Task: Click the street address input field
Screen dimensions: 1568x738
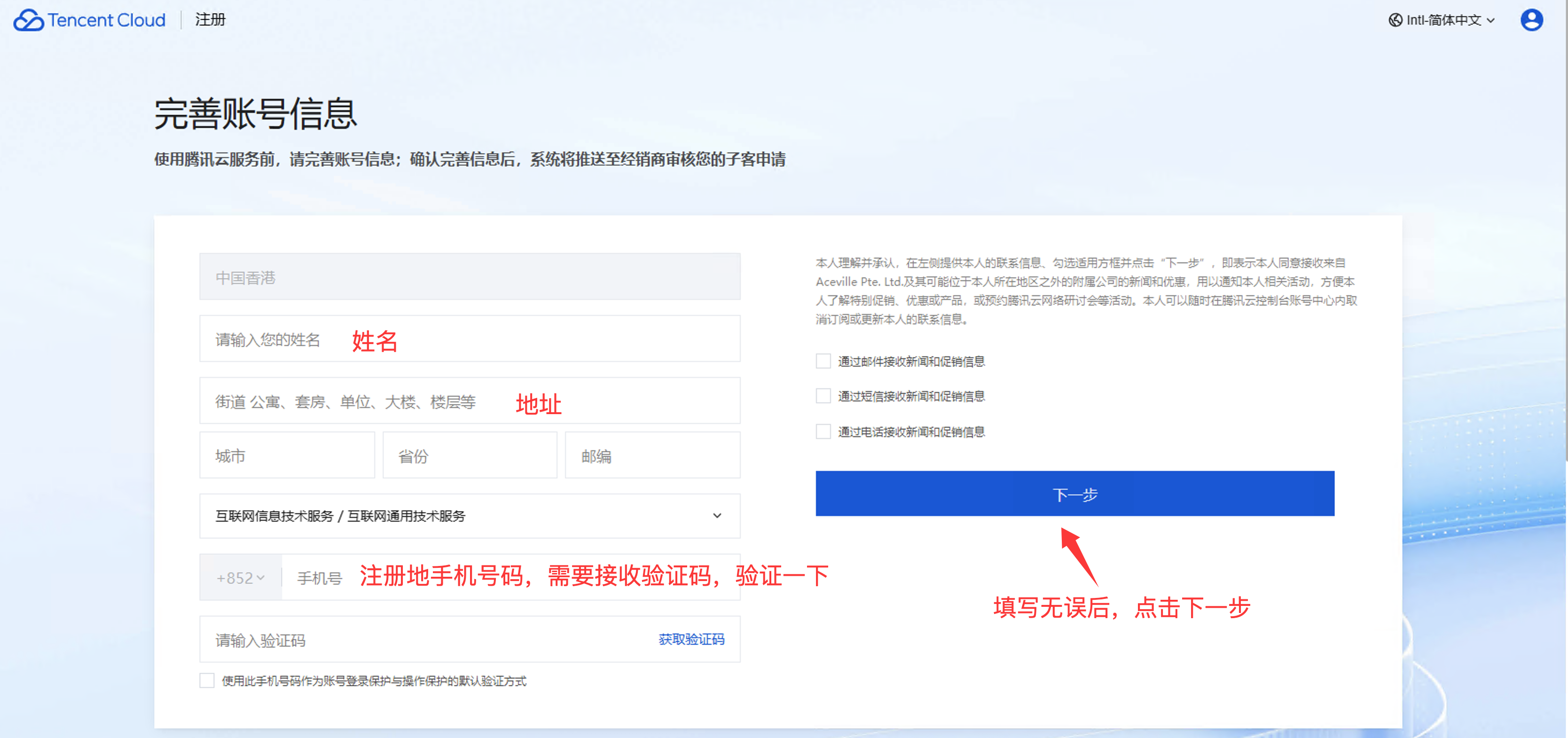Action: pos(469,400)
